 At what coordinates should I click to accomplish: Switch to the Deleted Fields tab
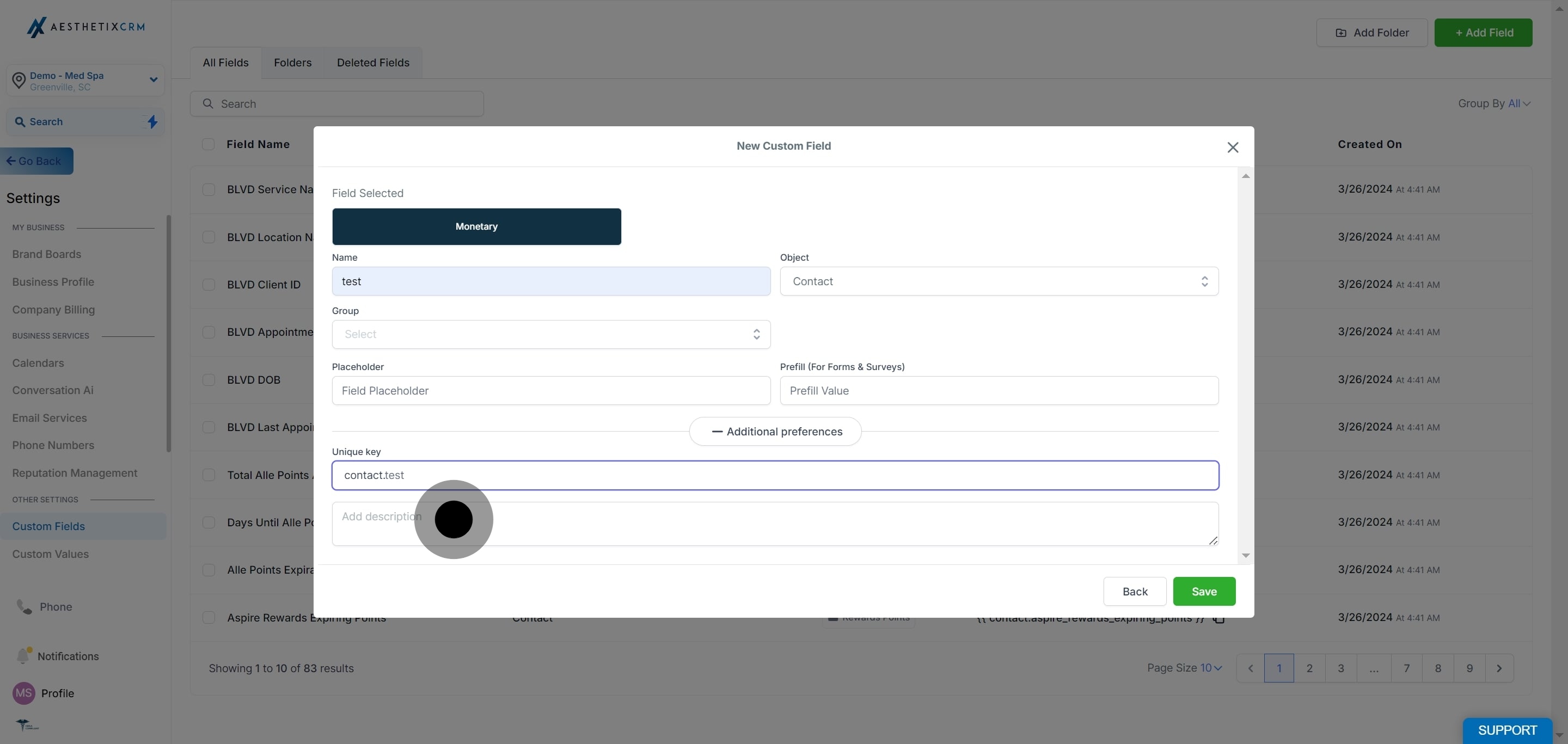(x=372, y=63)
